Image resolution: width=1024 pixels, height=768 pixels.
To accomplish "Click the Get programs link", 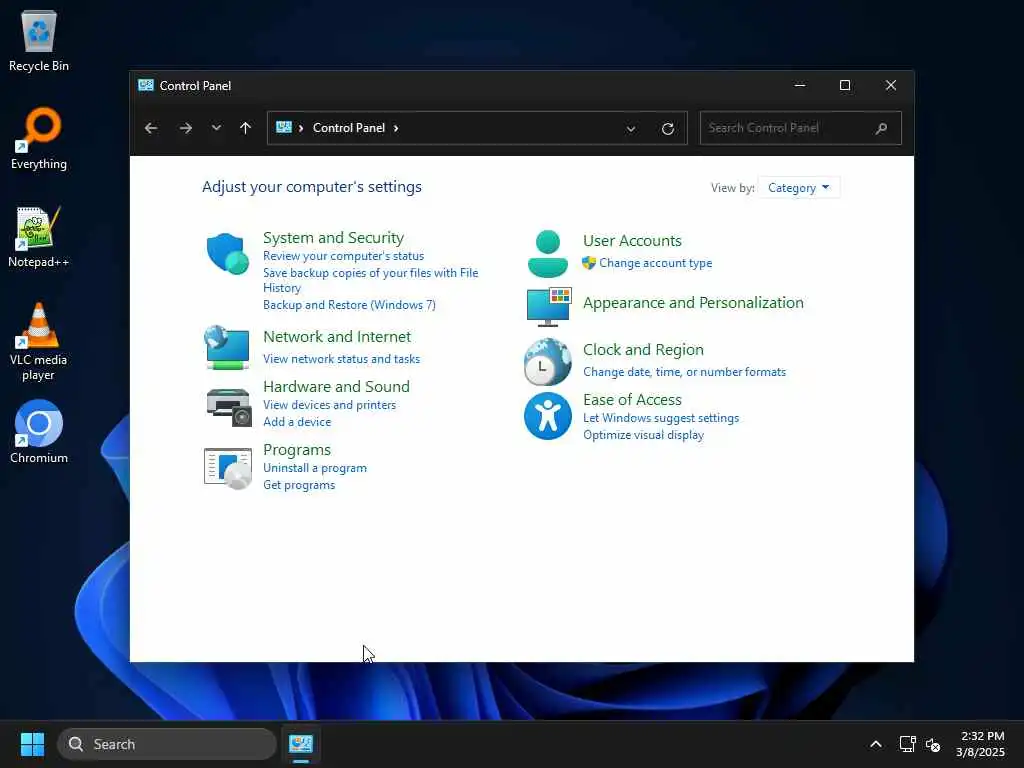I will (x=299, y=485).
